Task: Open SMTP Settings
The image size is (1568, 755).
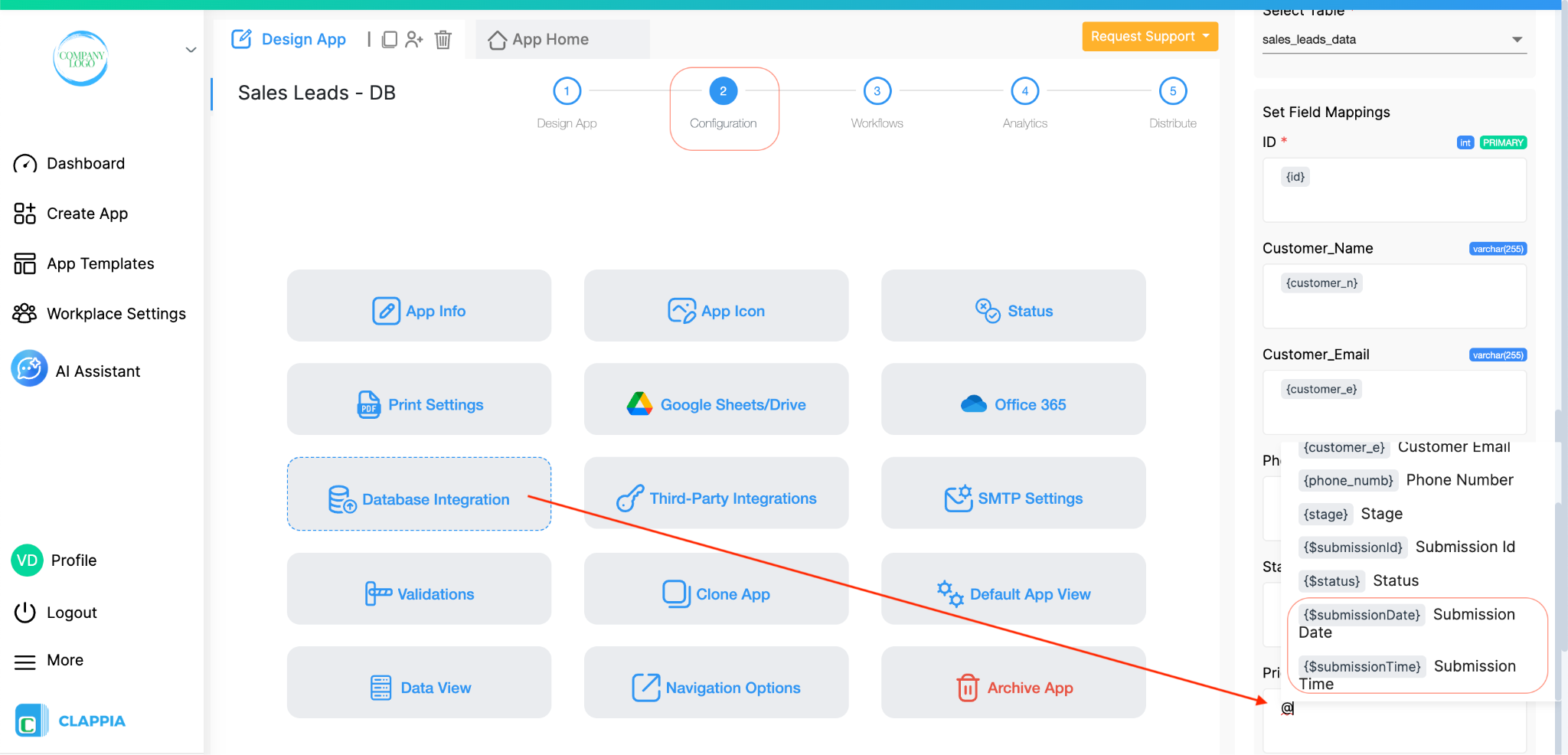Action: pos(1013,498)
